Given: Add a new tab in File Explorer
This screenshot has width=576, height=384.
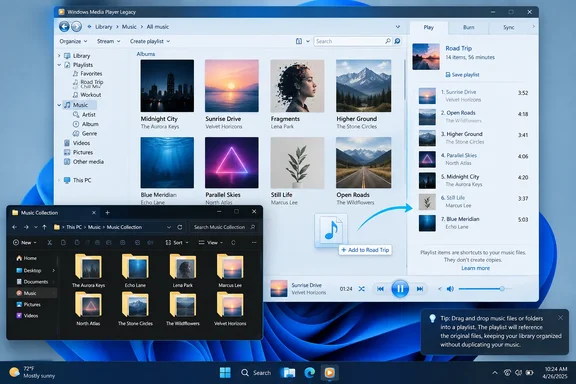Looking at the screenshot, I should point(107,212).
